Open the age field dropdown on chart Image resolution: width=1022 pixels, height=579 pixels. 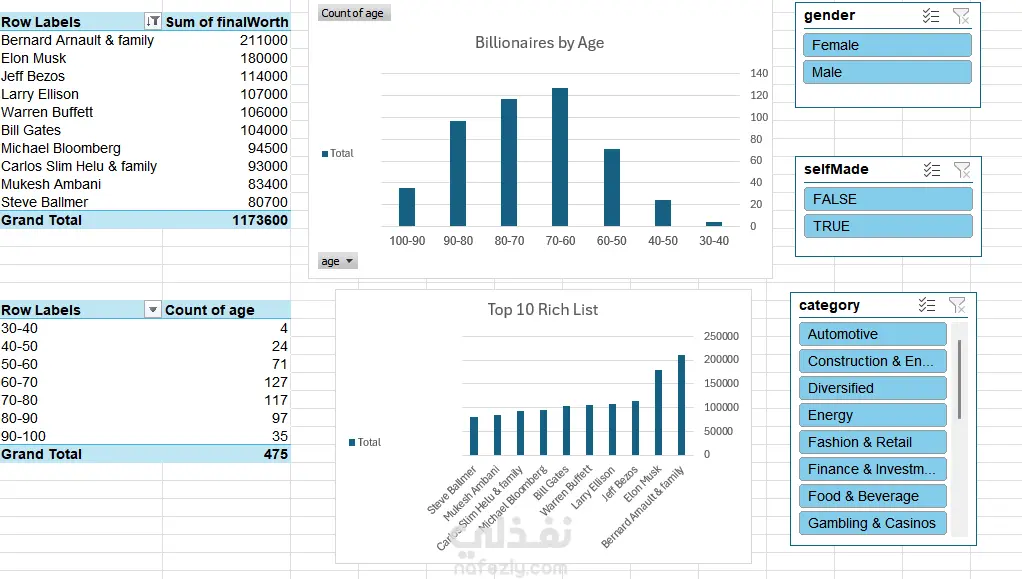pyautogui.click(x=338, y=261)
